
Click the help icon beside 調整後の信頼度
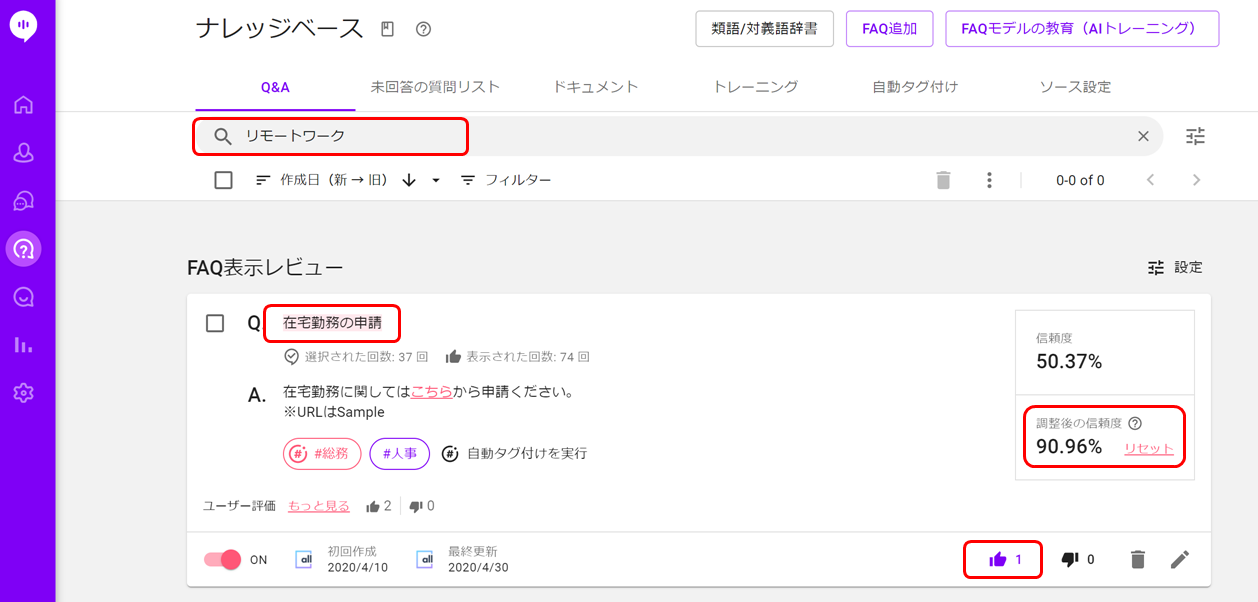pos(1135,423)
